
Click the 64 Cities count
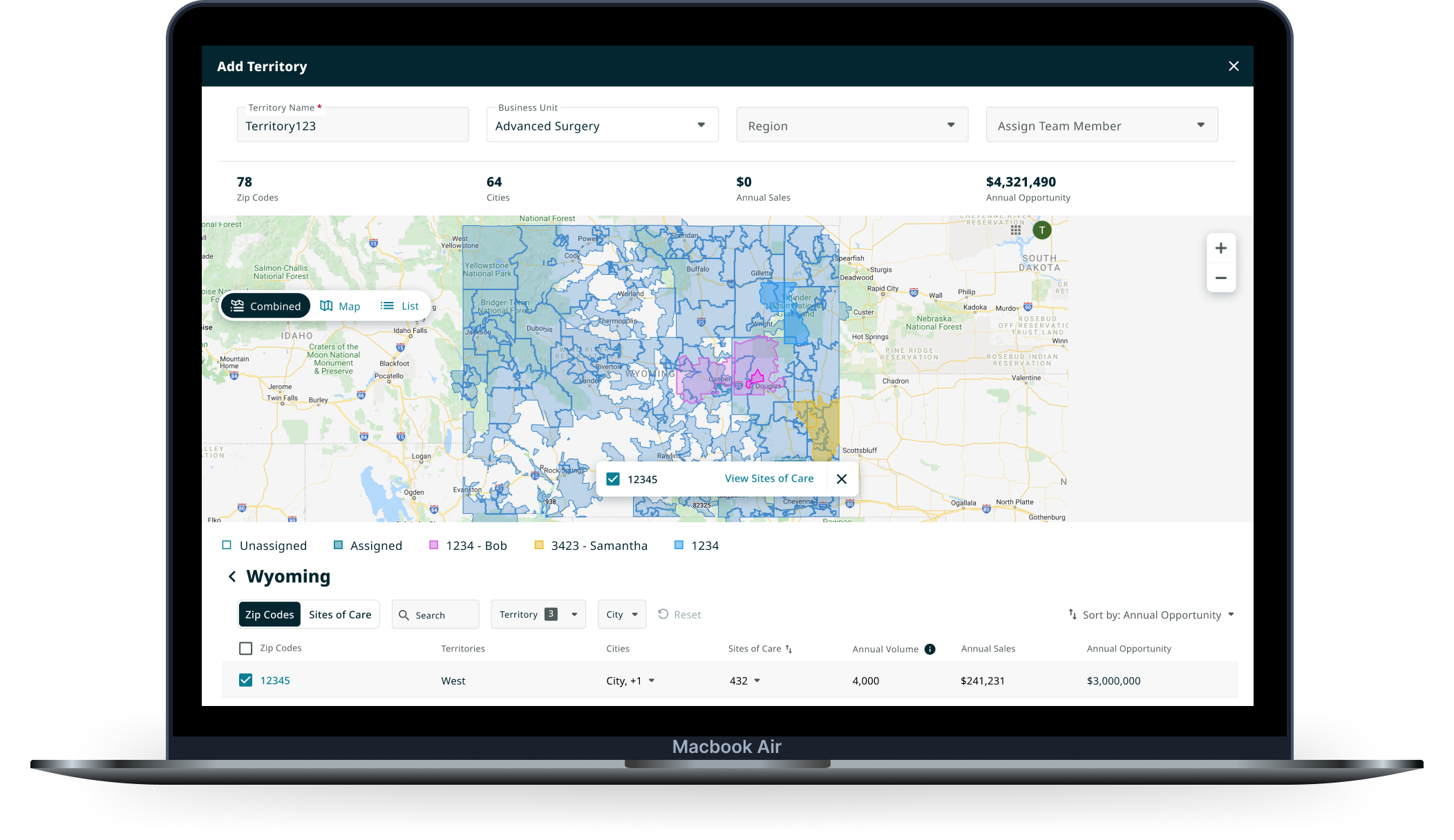[x=494, y=182]
